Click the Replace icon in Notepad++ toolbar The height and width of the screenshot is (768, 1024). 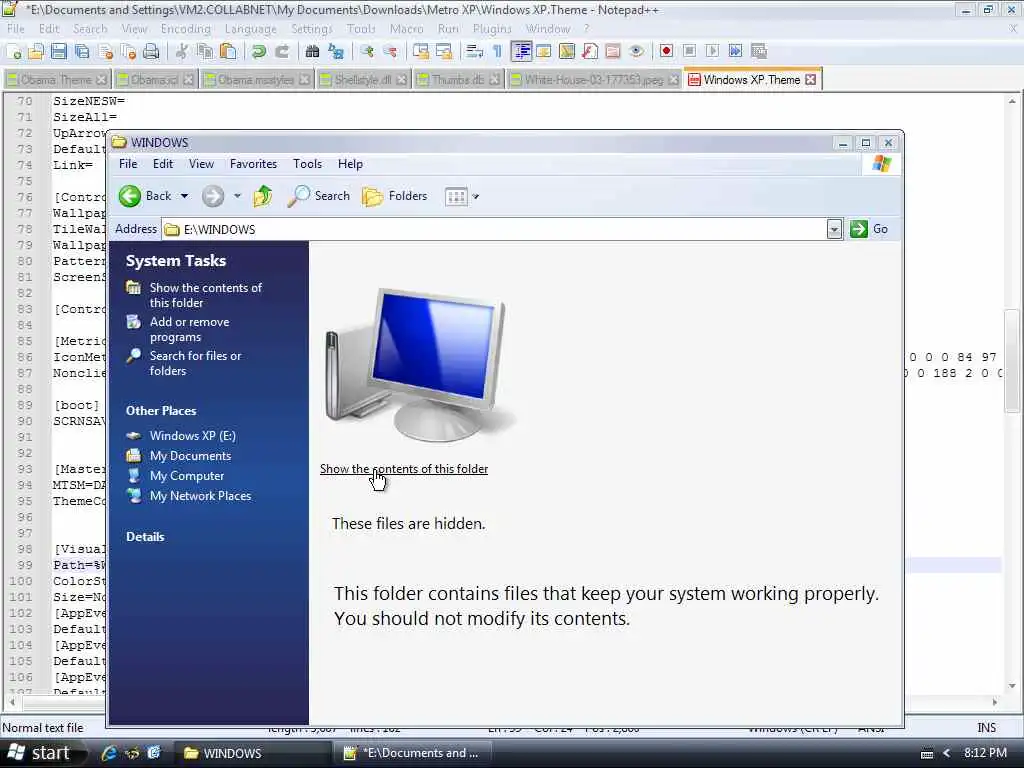(x=336, y=52)
